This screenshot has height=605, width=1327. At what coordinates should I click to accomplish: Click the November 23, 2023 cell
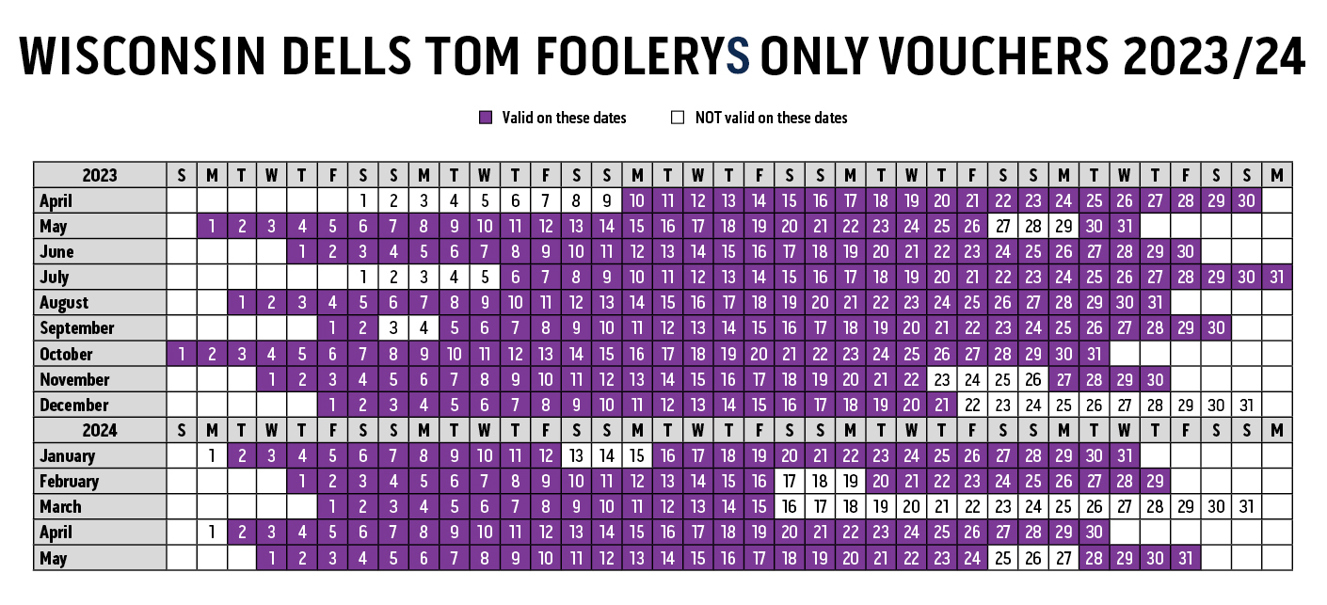click(x=942, y=379)
